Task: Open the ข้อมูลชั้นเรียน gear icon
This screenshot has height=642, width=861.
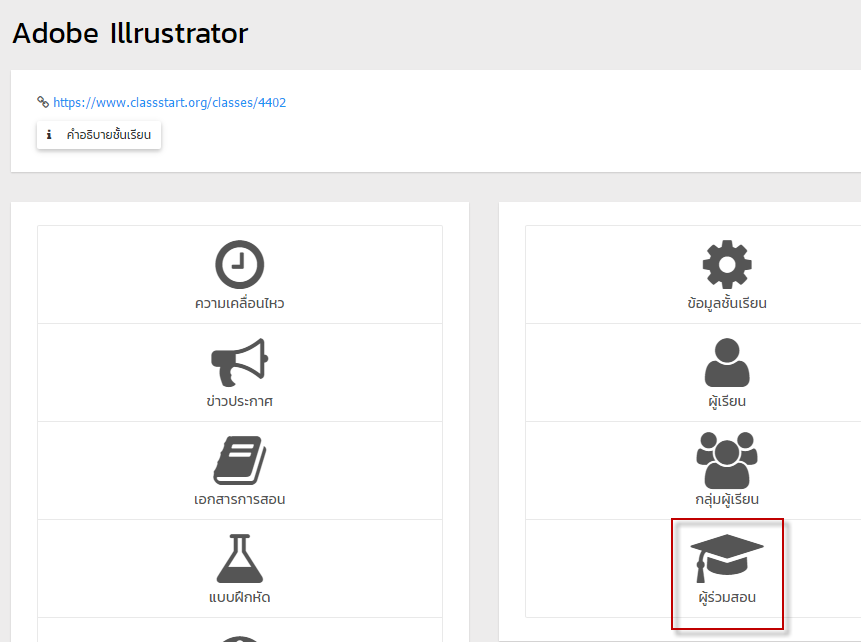Action: tap(727, 264)
